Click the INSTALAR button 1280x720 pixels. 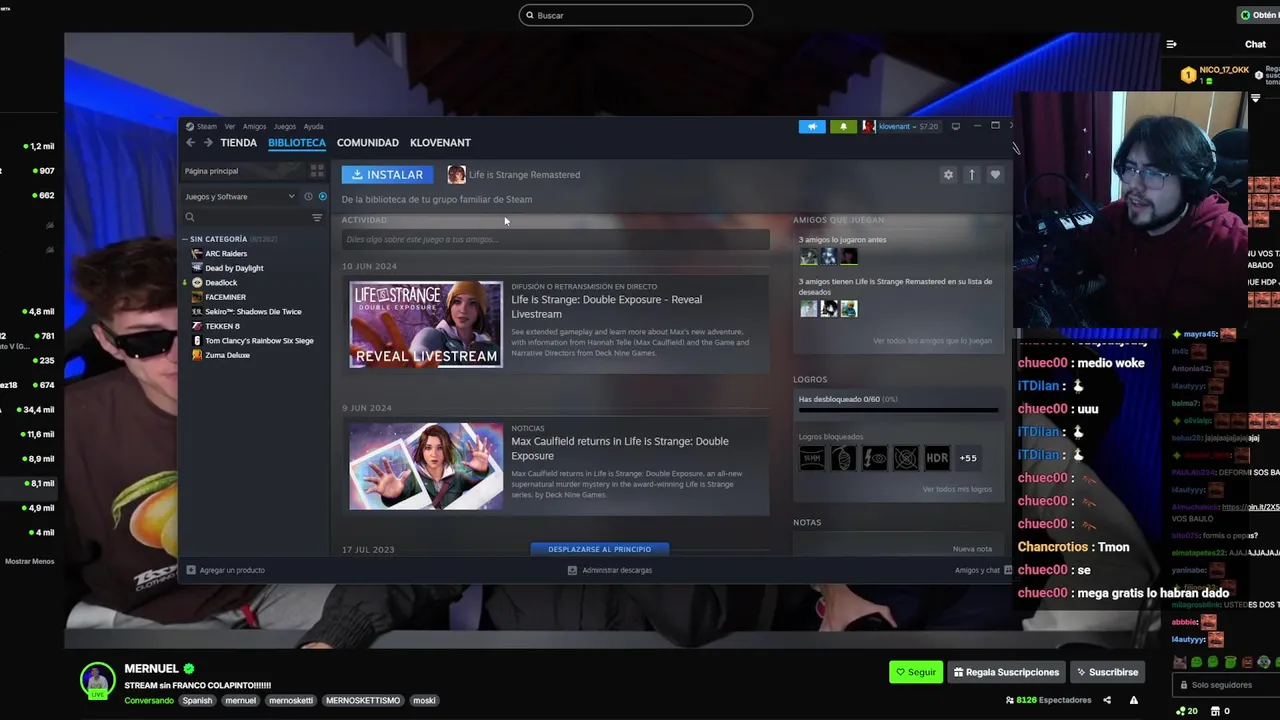click(387, 175)
